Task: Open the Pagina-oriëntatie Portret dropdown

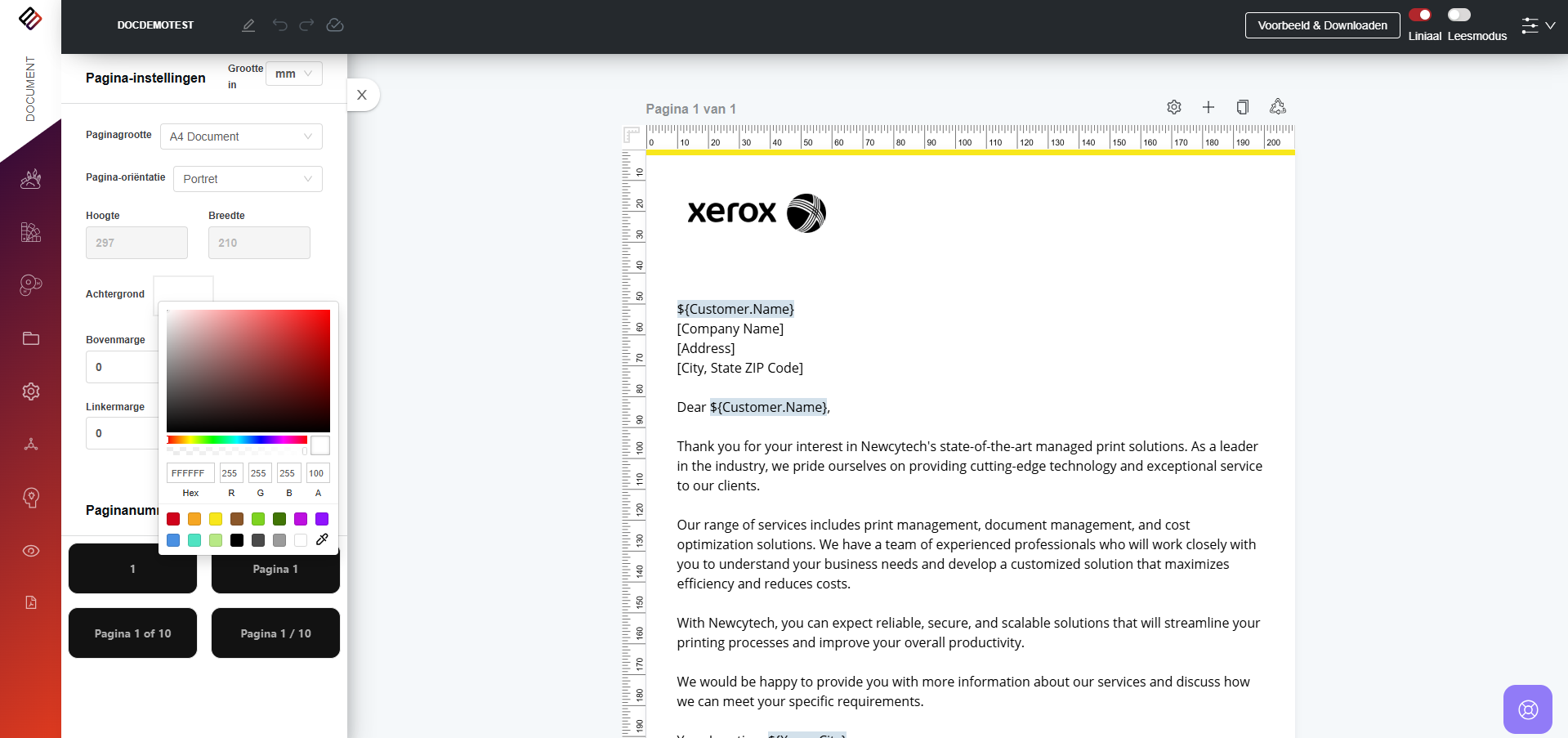Action: pyautogui.click(x=248, y=179)
